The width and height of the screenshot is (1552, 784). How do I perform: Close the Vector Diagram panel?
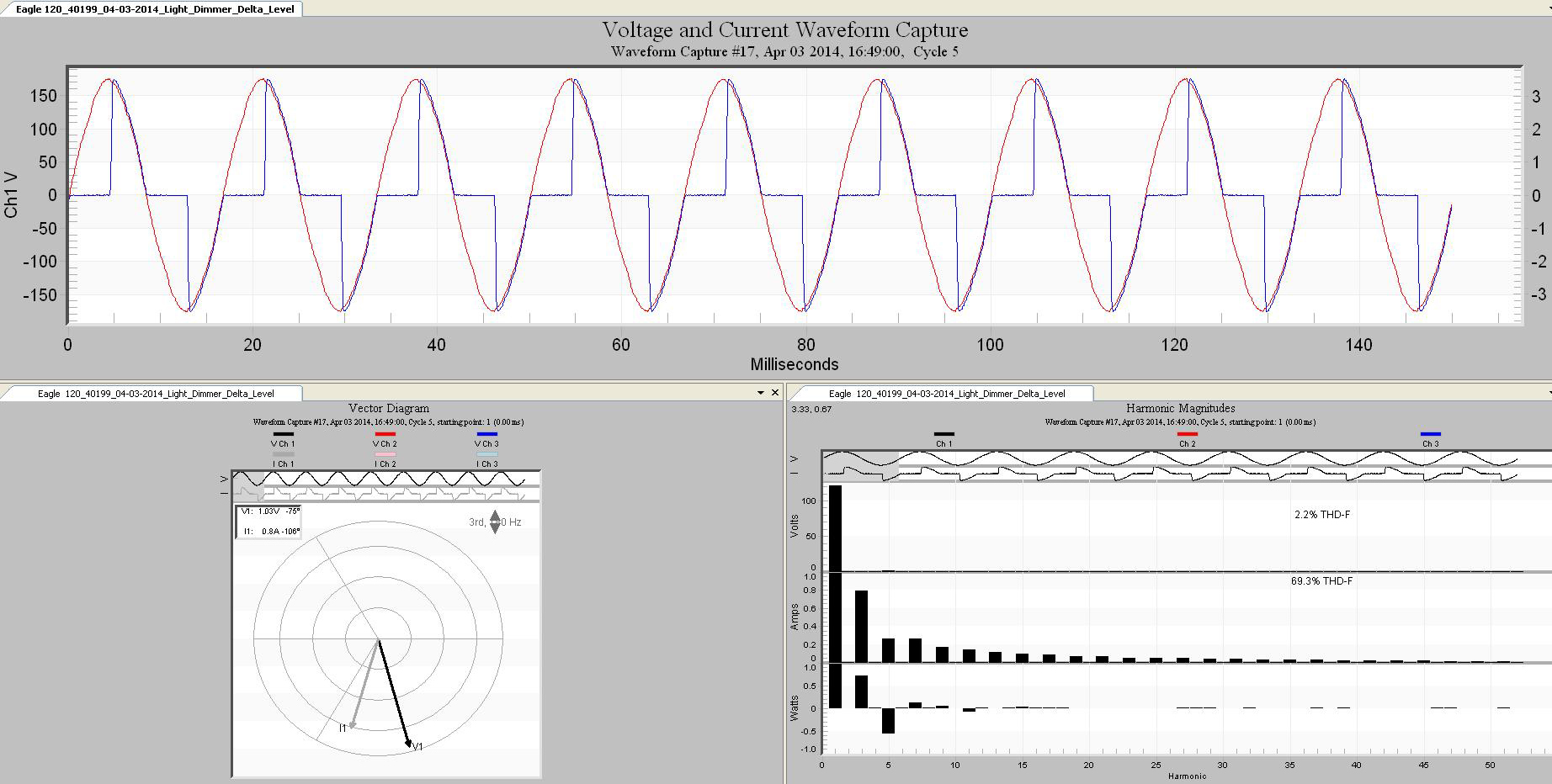pyautogui.click(x=775, y=392)
